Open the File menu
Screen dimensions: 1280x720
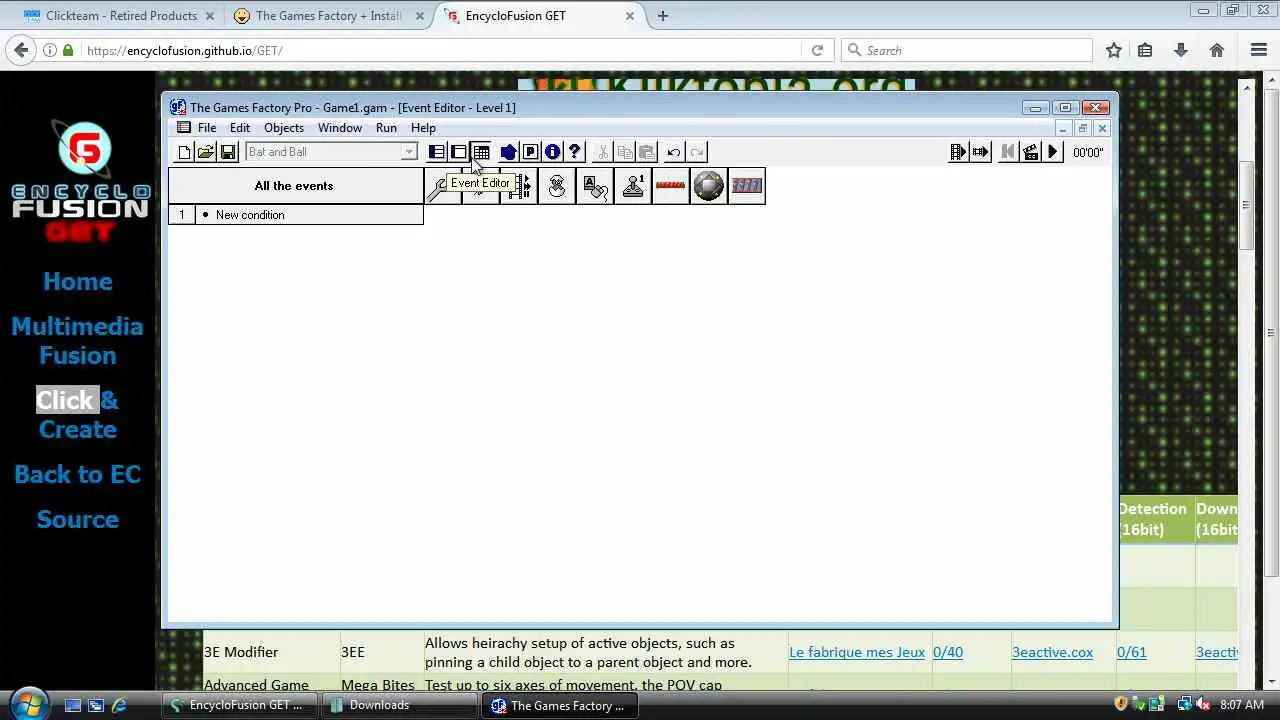pos(207,128)
